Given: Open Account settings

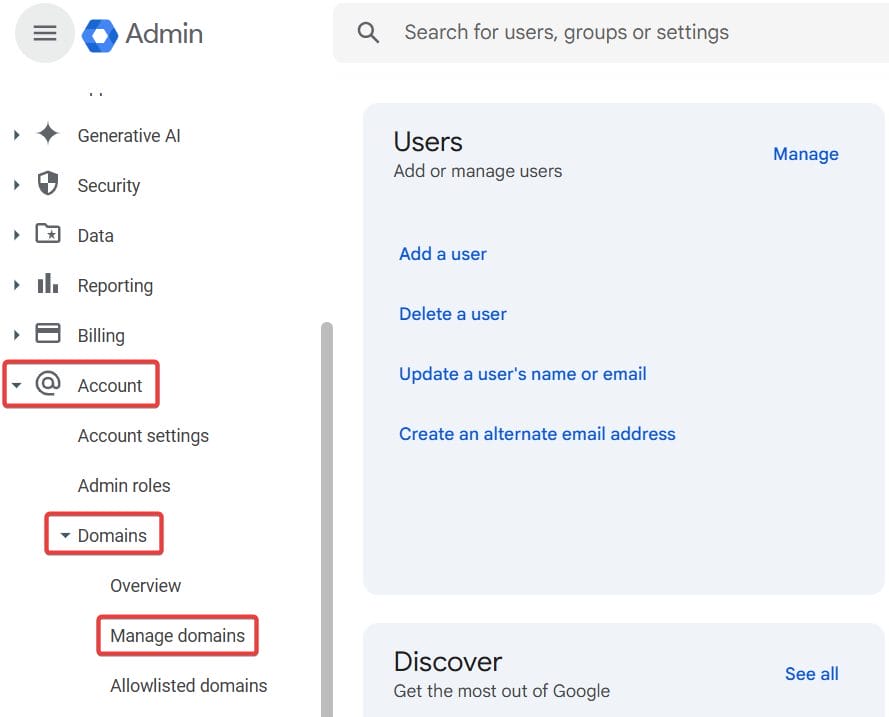Looking at the screenshot, I should click(143, 435).
